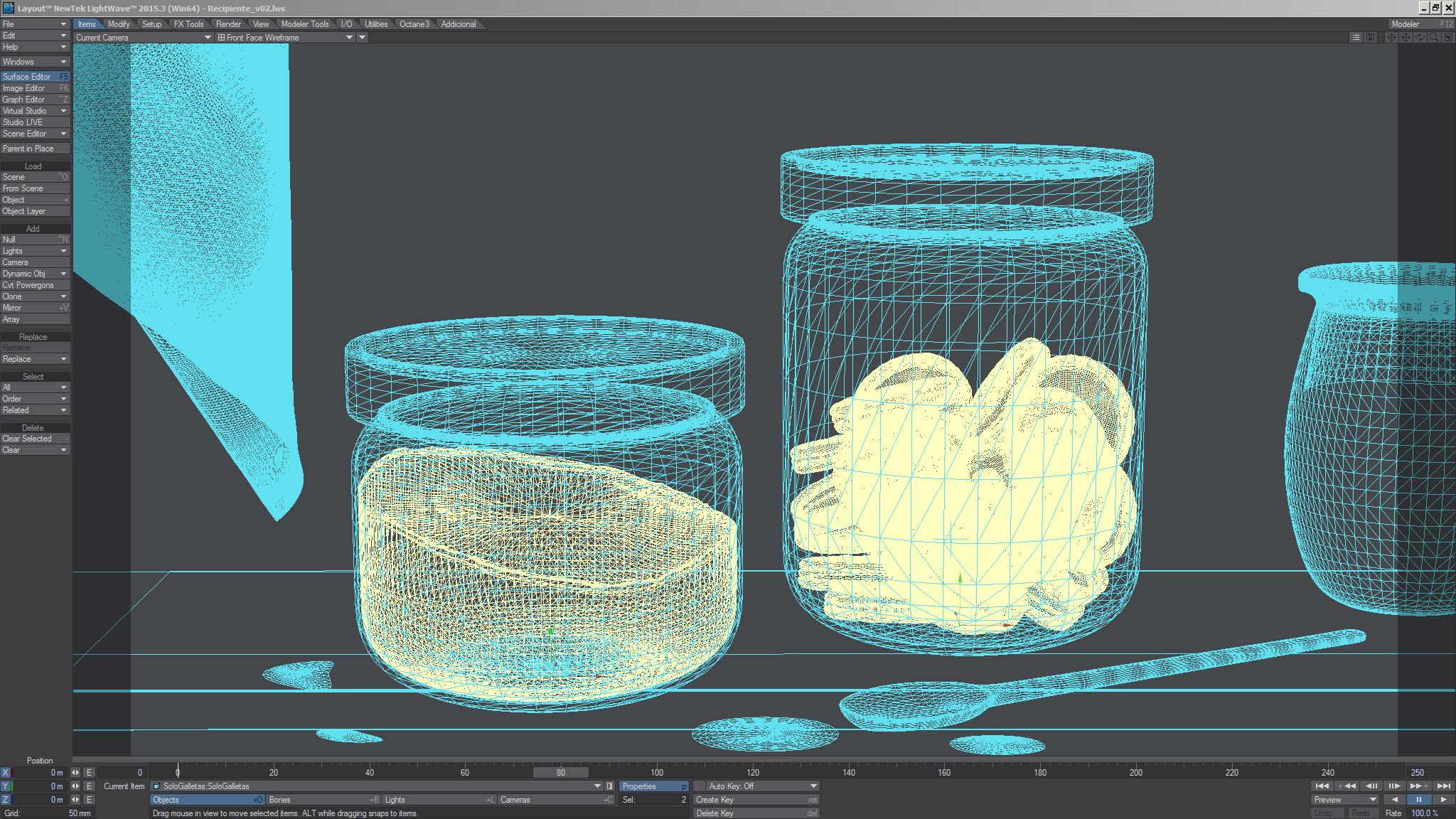Switch to Bones edit mode

tap(323, 800)
